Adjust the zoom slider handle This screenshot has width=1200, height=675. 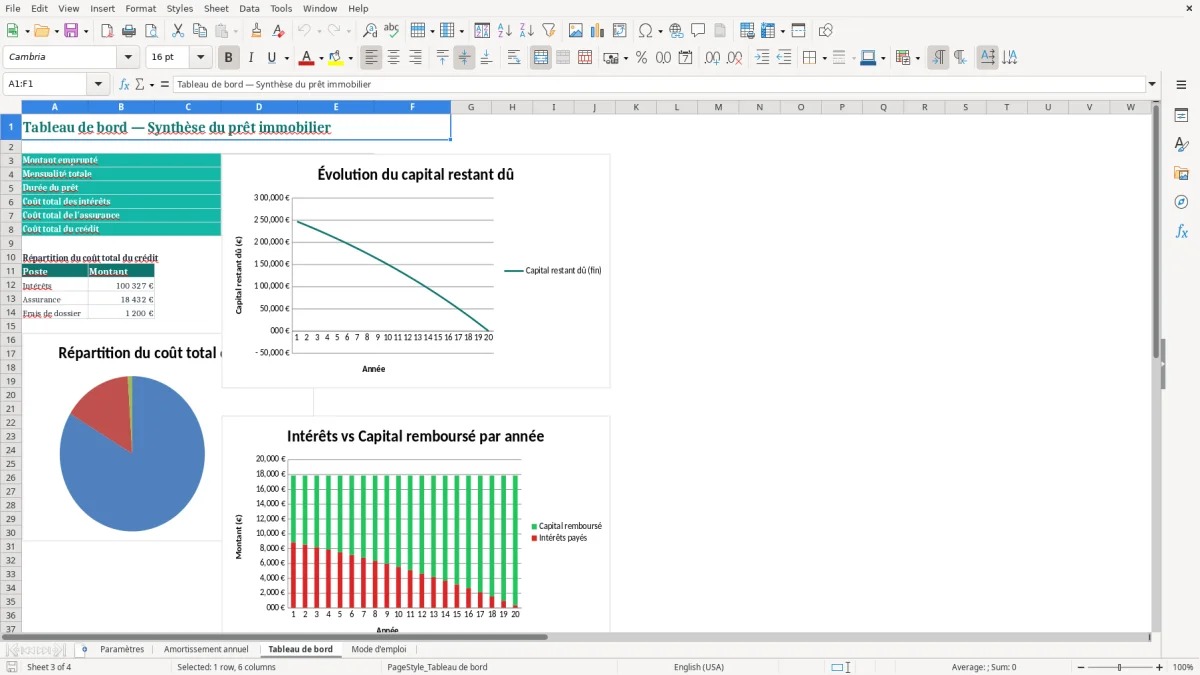tap(1120, 667)
